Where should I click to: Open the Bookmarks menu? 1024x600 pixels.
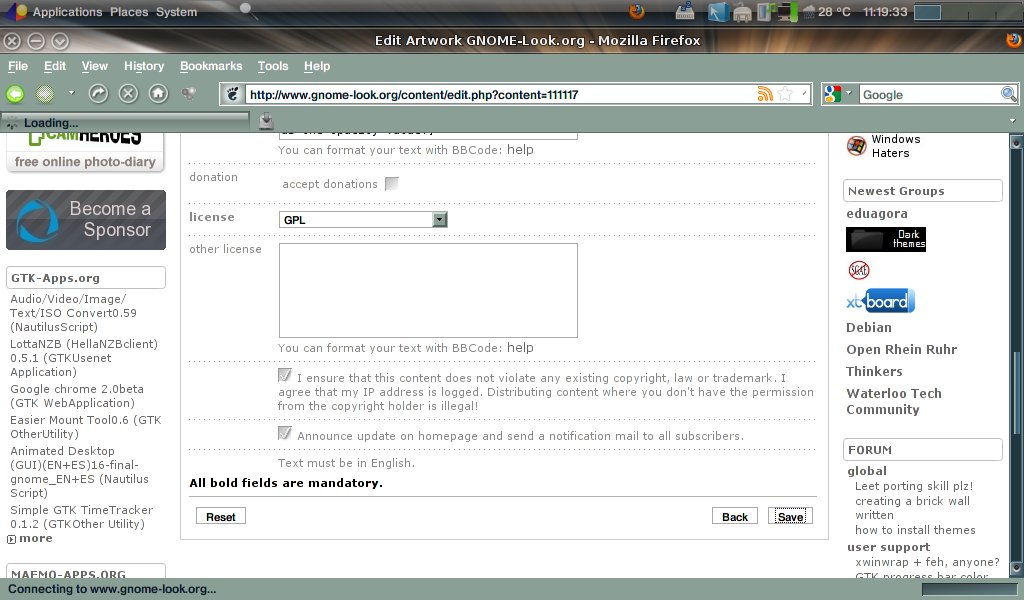click(x=211, y=66)
